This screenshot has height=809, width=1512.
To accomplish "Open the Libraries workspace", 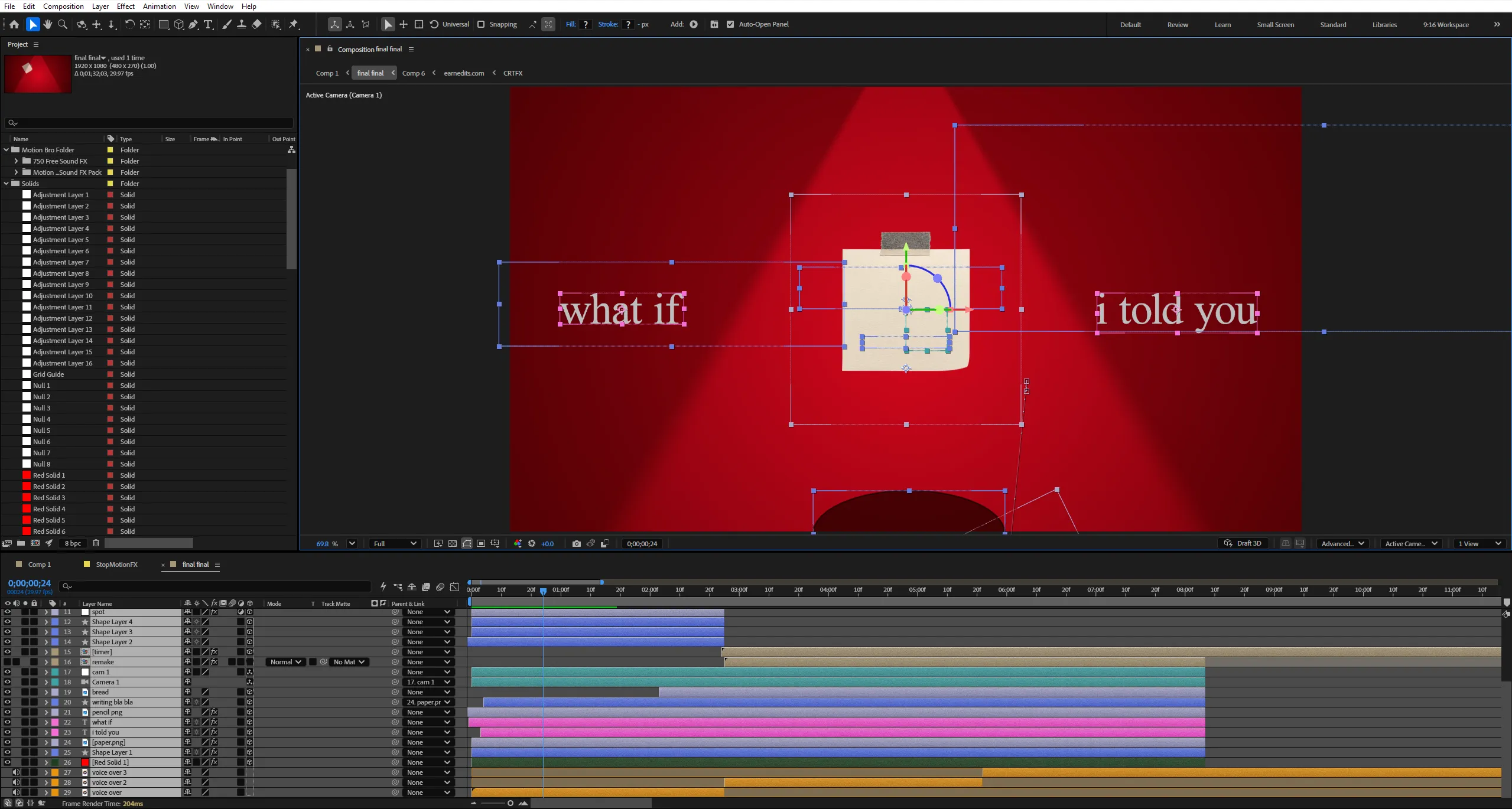I will (x=1384, y=25).
